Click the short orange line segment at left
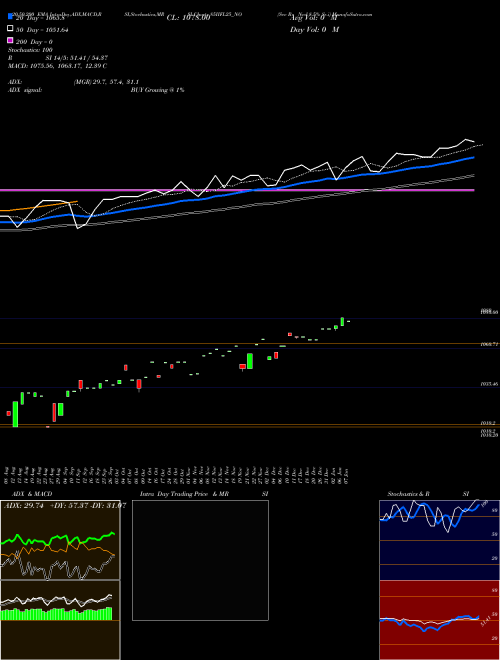Viewport: 500px width, 660px height. point(39,206)
